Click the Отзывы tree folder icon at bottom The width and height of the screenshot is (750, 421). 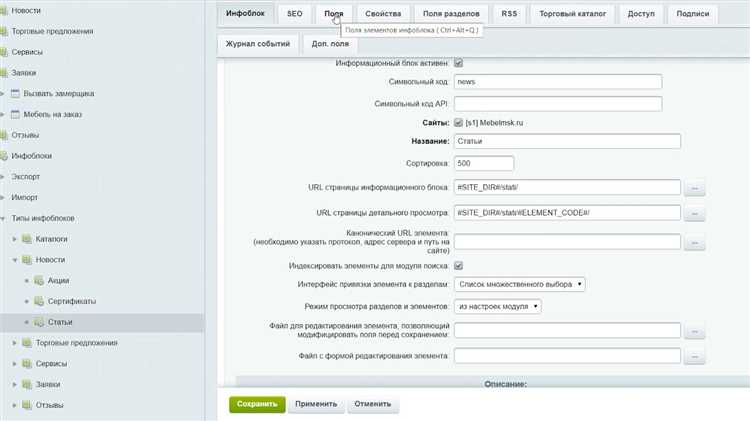coord(27,405)
